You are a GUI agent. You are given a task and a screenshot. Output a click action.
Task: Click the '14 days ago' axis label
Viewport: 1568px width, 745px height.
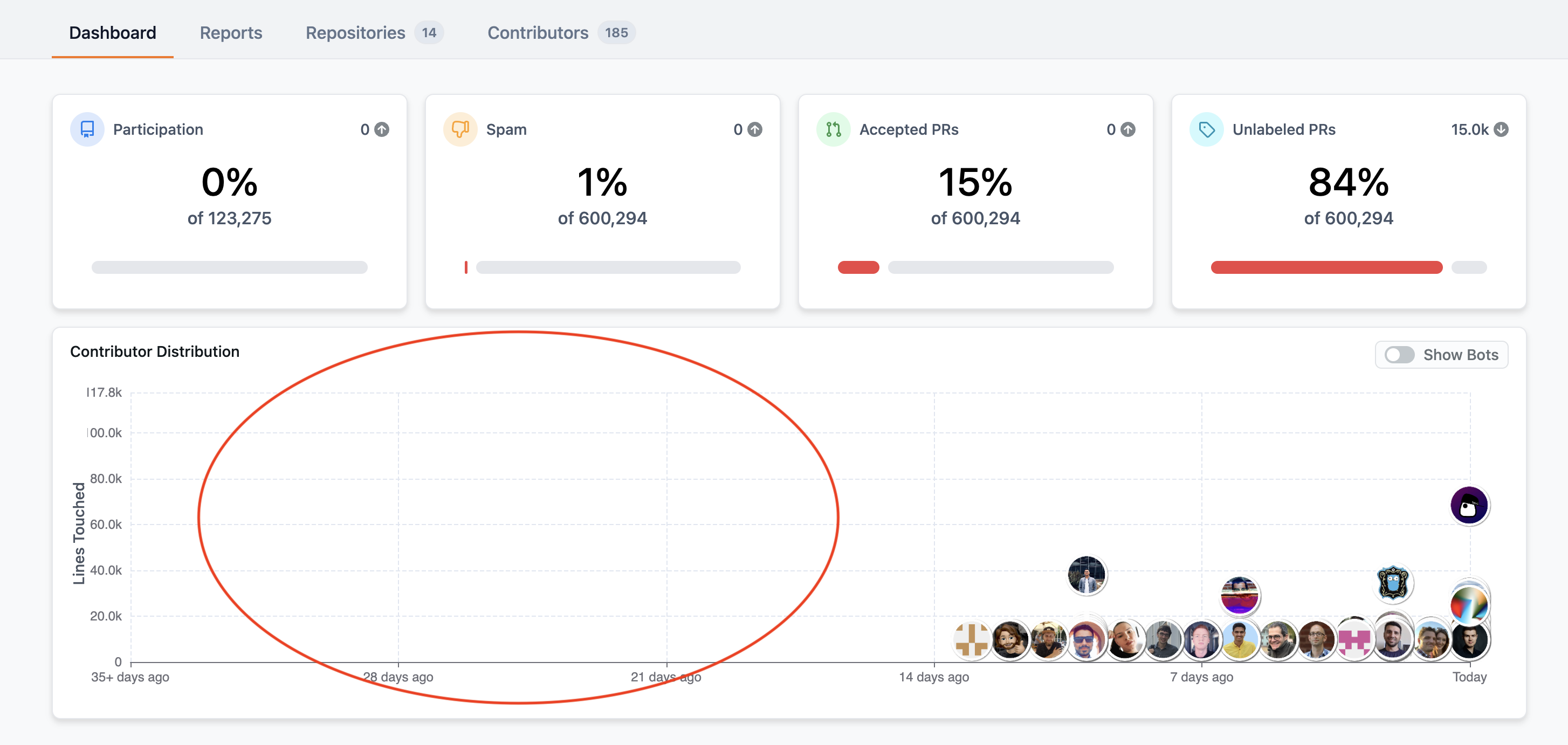(x=934, y=677)
